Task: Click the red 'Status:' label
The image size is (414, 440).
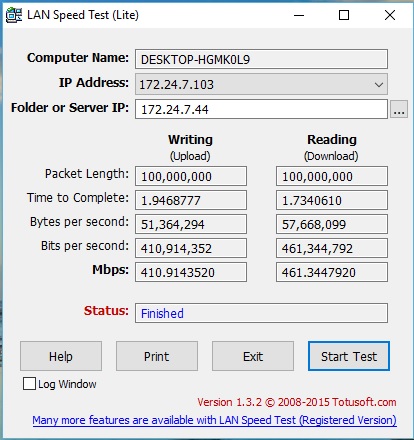Action: pos(106,311)
